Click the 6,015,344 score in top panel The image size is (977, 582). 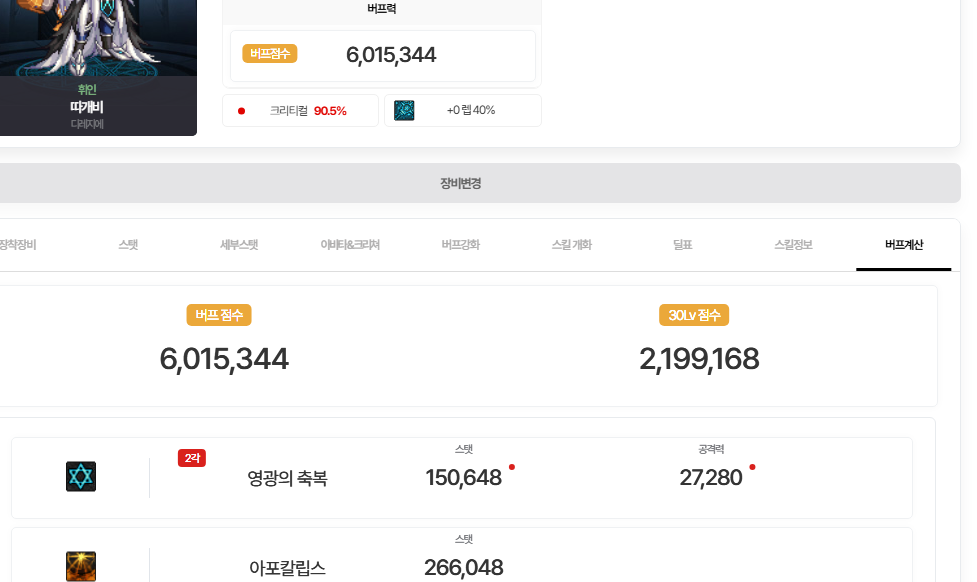point(391,55)
